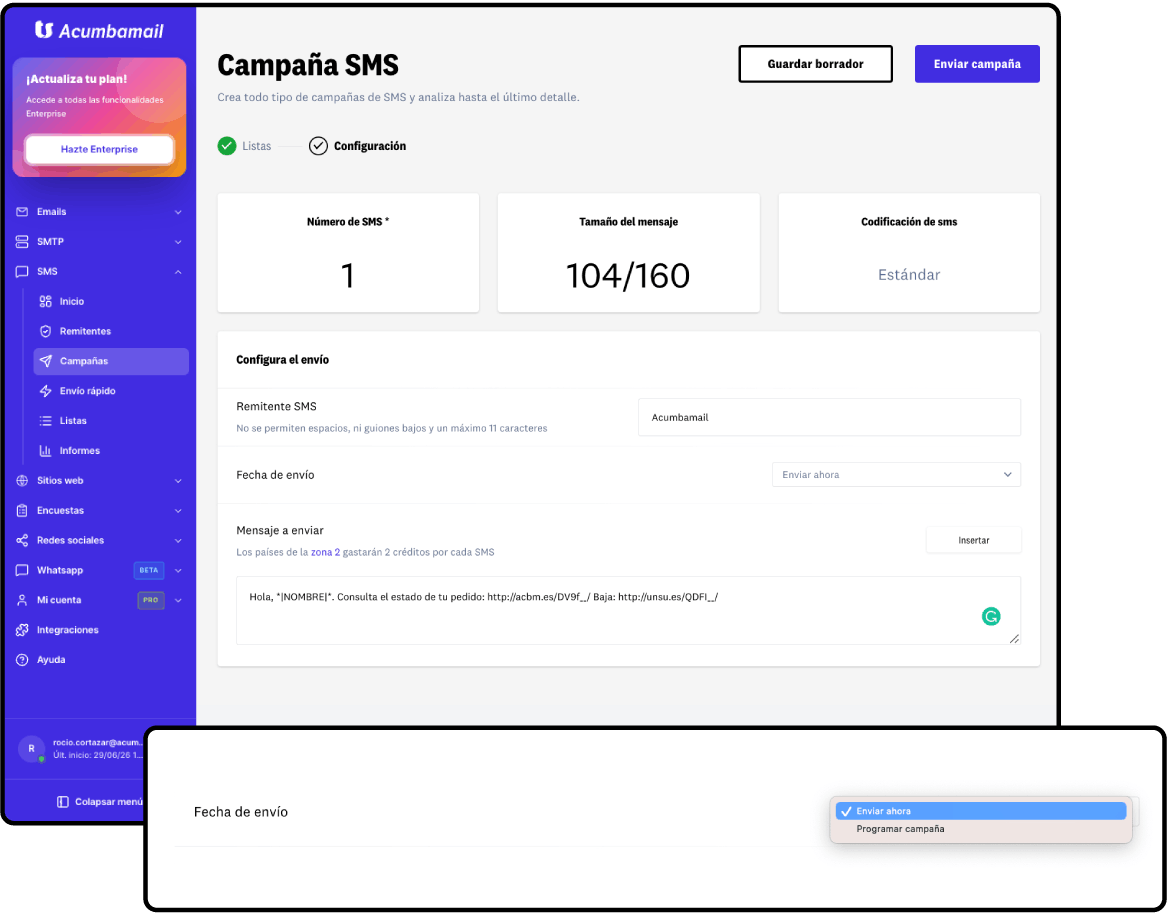Viewport: 1168px width, 913px height.
Task: Collapse the SMS menu chevron
Action: pos(178,272)
